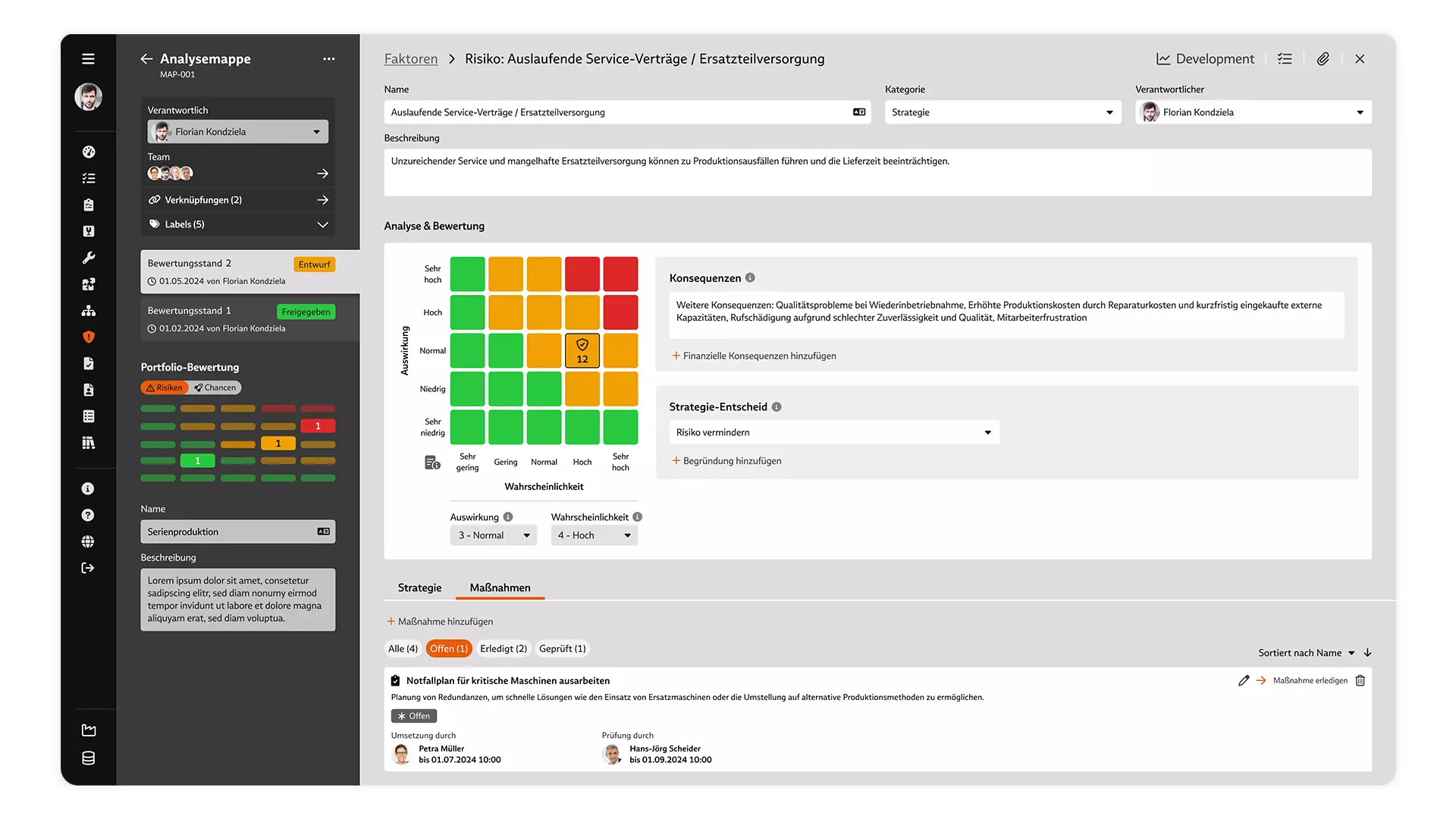Image resolution: width=1456 pixels, height=819 pixels.
Task: Open the task checklist icon in sidebar
Action: (x=88, y=178)
